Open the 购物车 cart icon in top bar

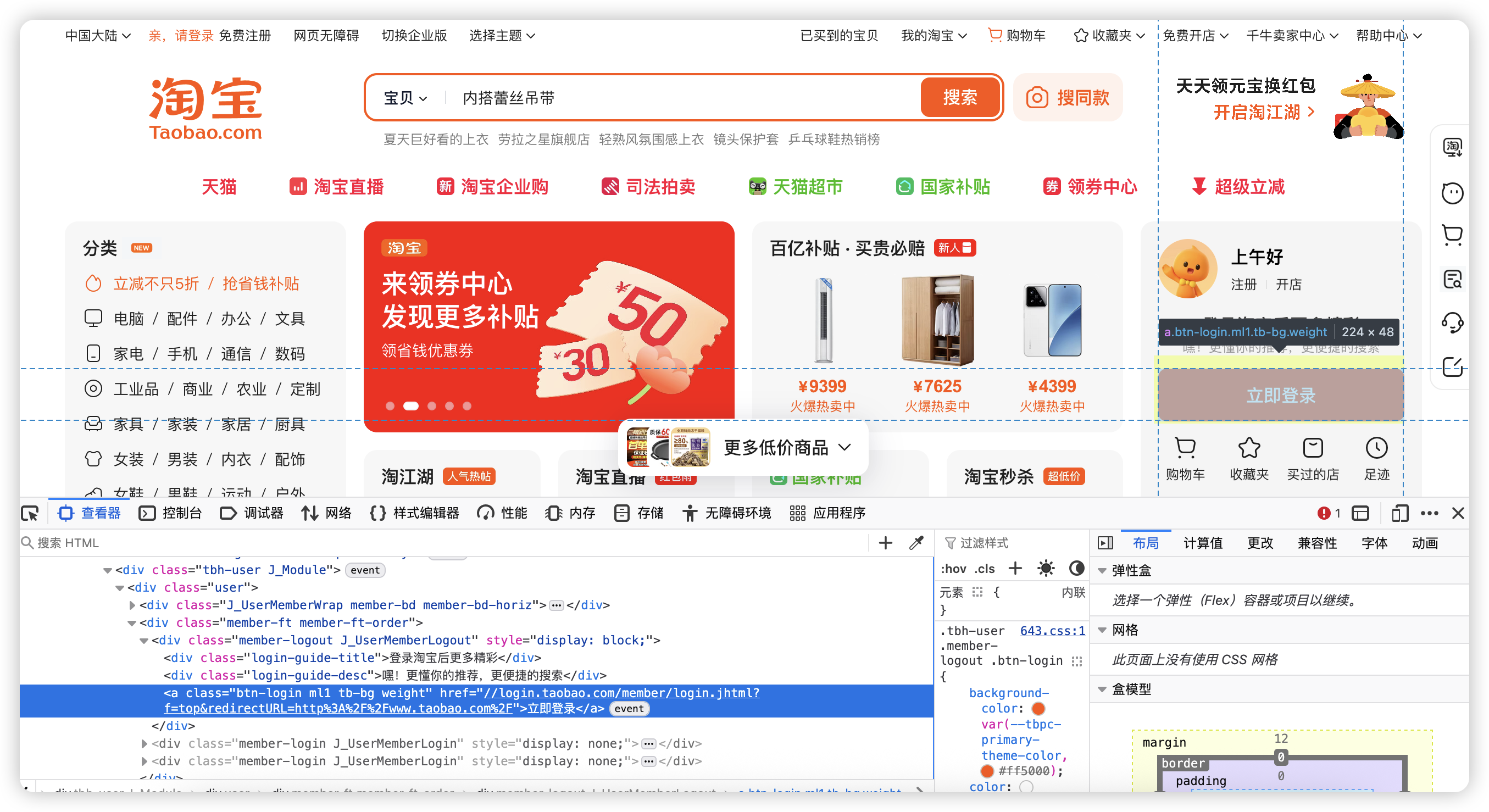[995, 35]
